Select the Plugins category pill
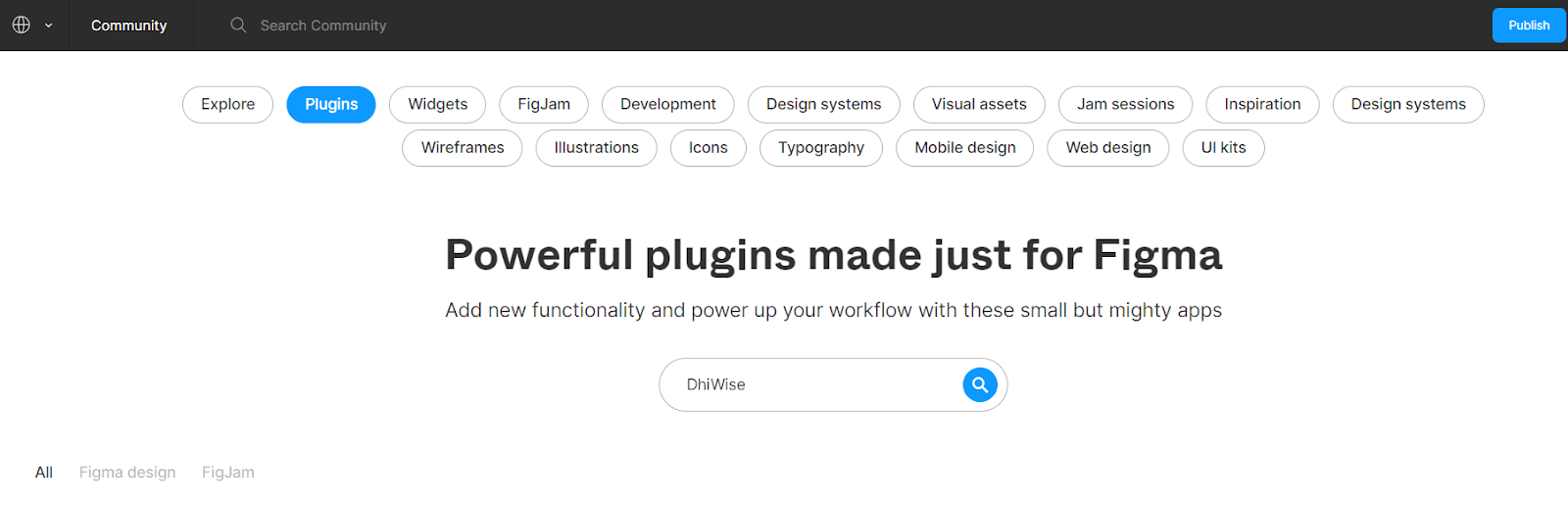 331,104
